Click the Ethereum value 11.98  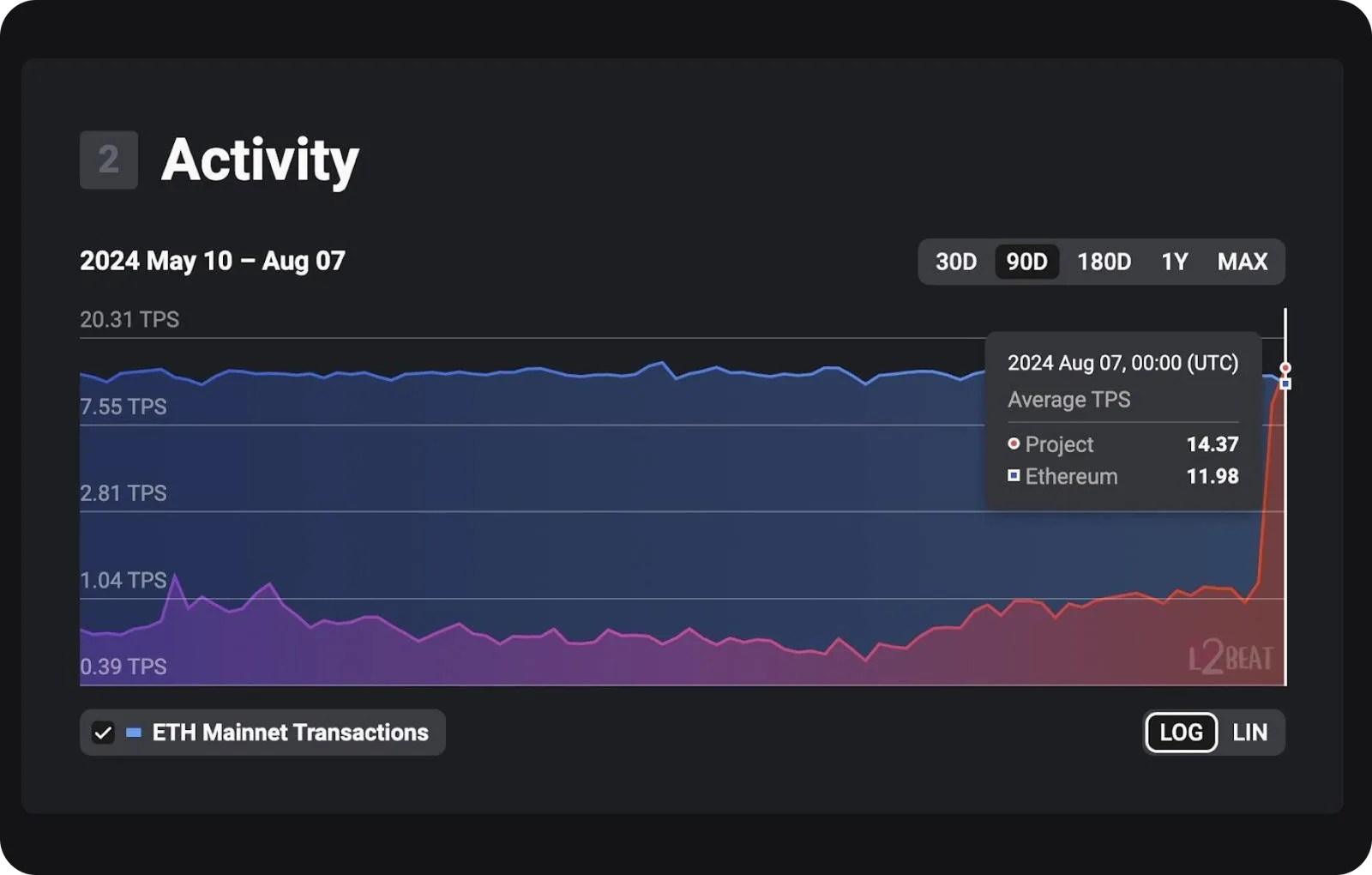tap(1213, 476)
